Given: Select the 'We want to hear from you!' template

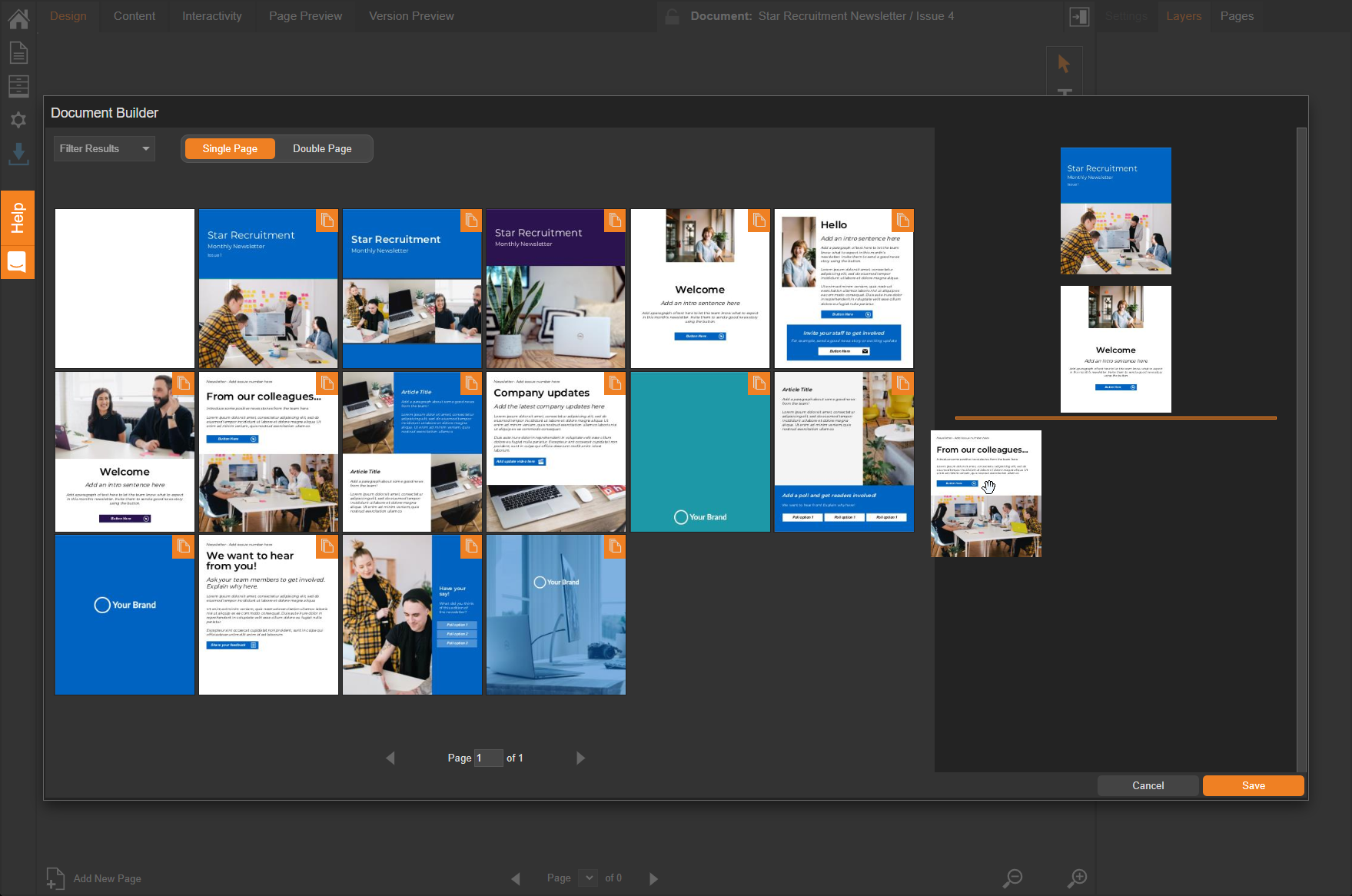Looking at the screenshot, I should [x=268, y=615].
